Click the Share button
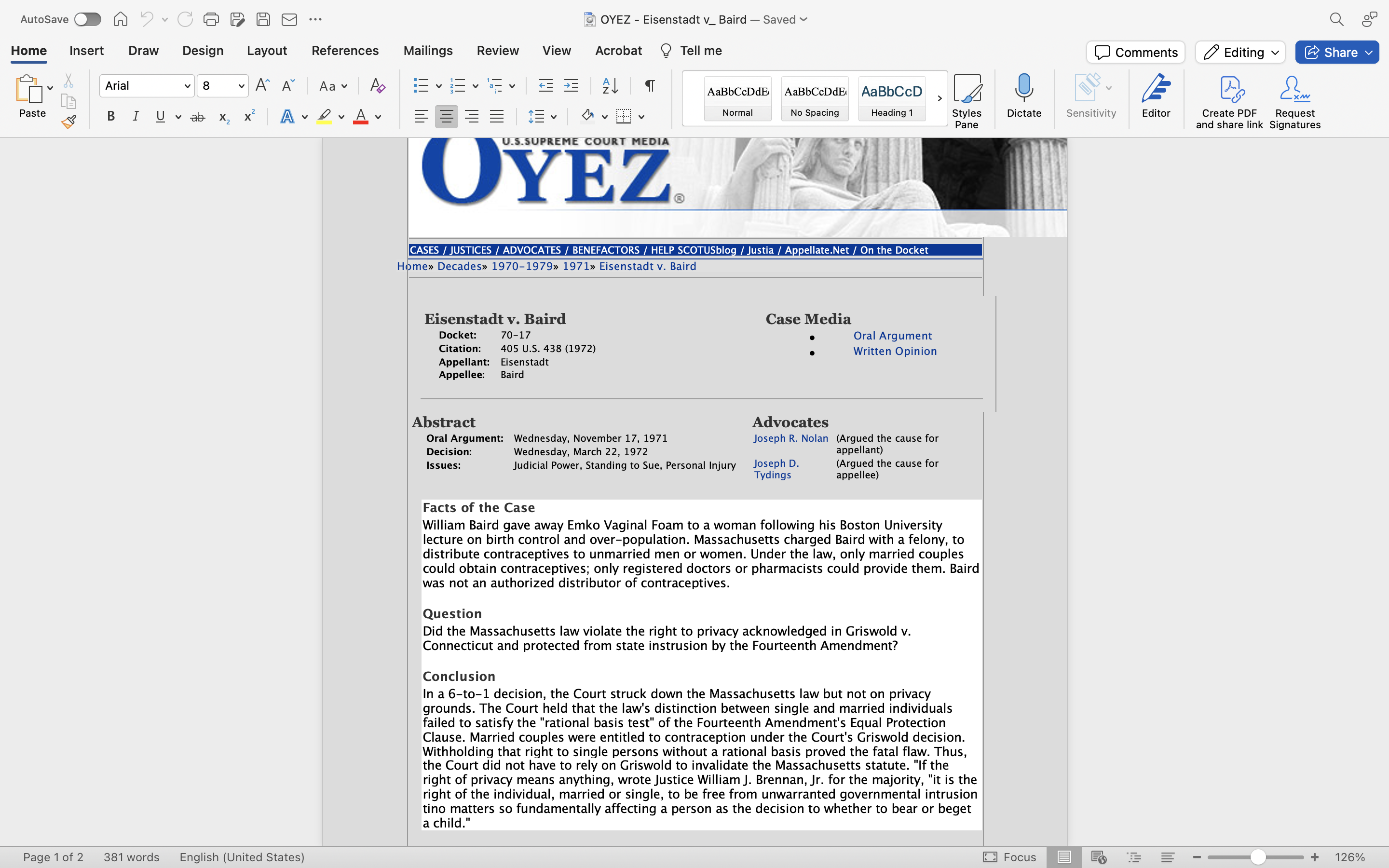1389x868 pixels. click(1337, 52)
